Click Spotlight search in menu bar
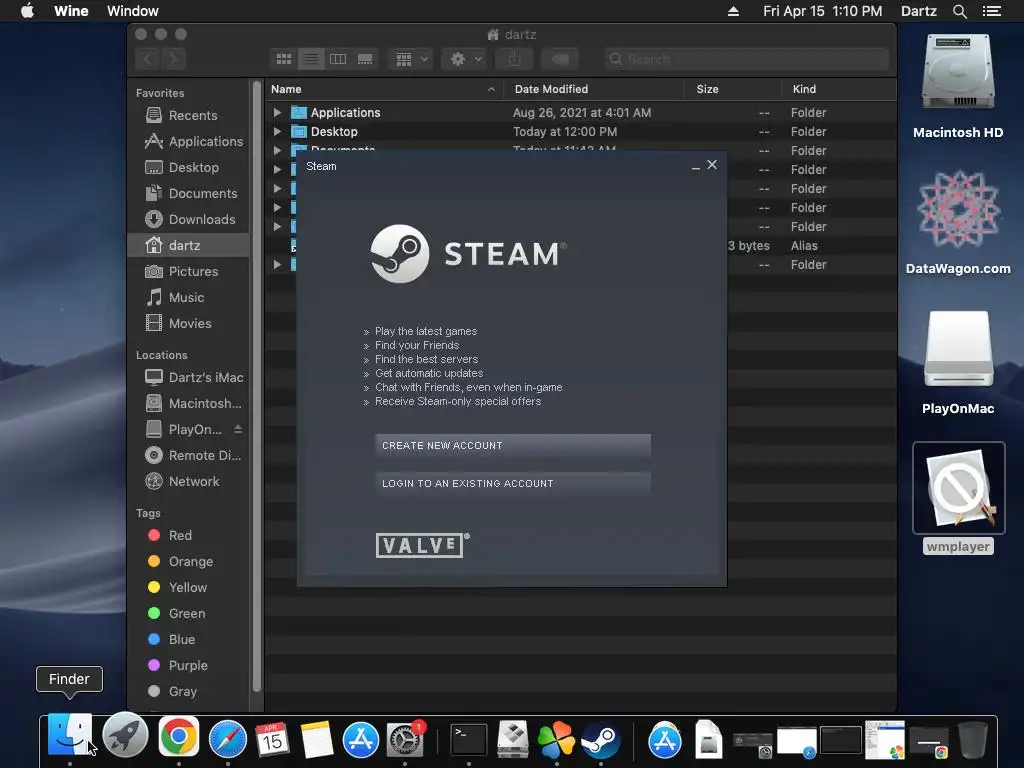 959,11
